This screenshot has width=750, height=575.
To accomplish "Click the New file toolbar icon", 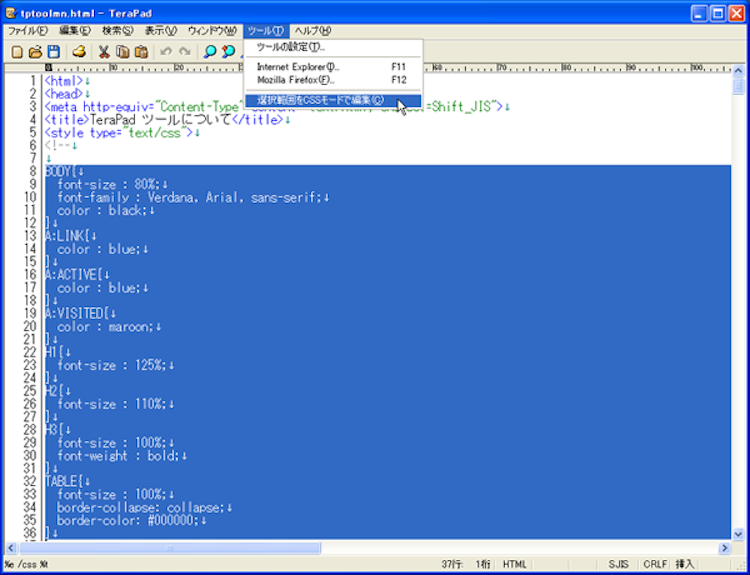I will tap(17, 51).
